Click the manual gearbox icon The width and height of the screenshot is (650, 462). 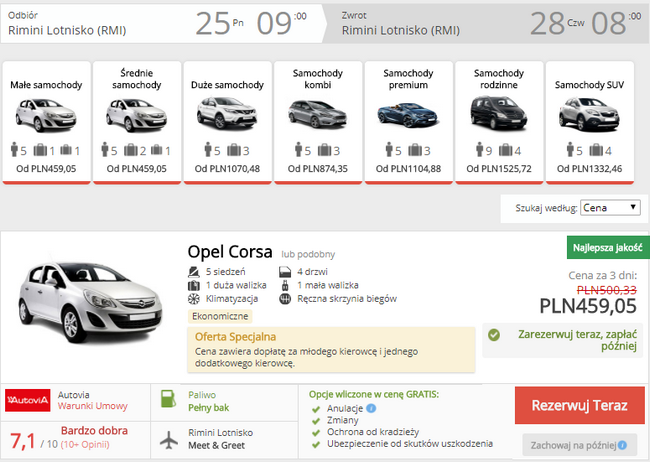point(285,298)
